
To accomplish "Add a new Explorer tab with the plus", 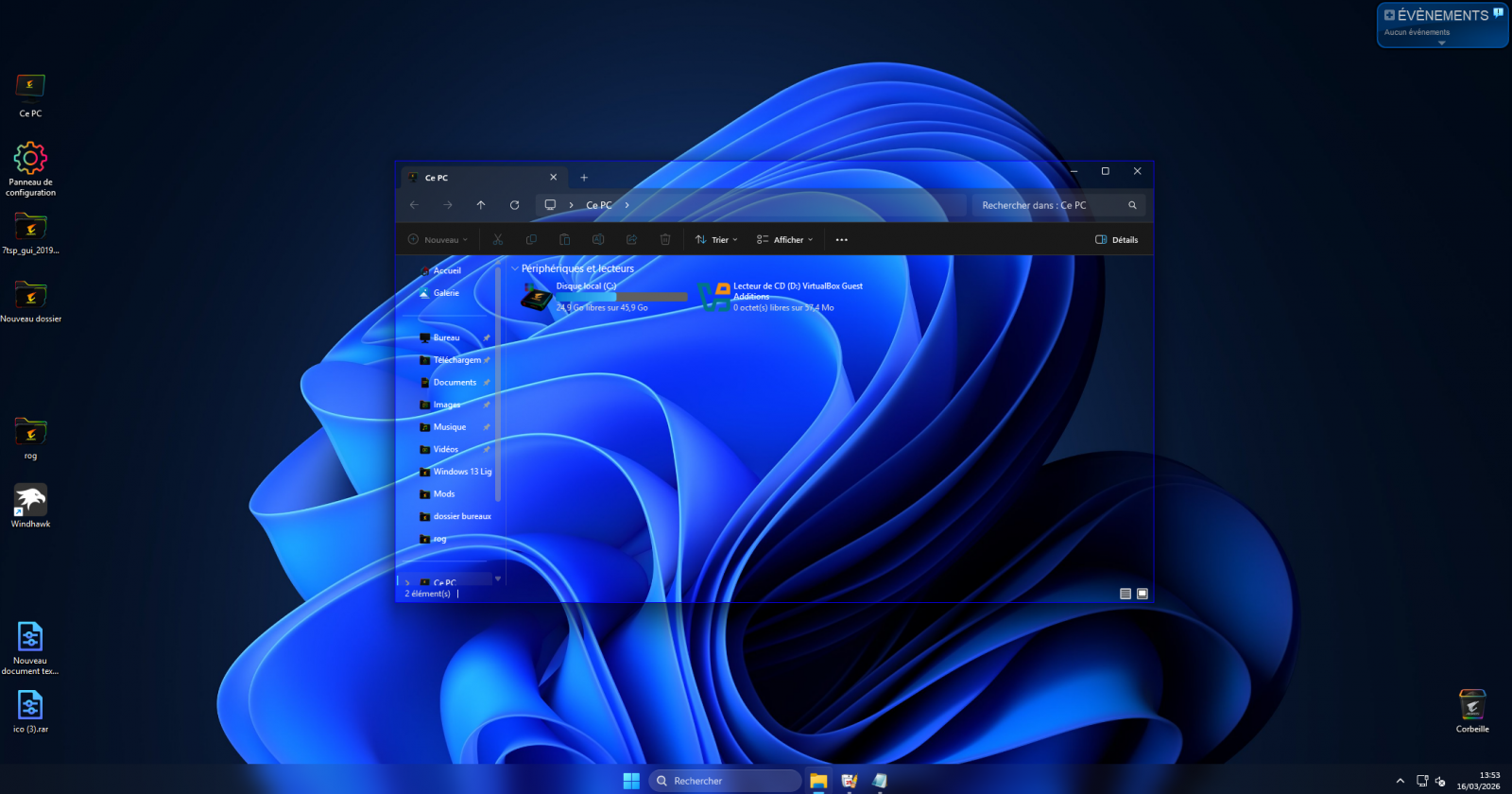I will (x=584, y=178).
